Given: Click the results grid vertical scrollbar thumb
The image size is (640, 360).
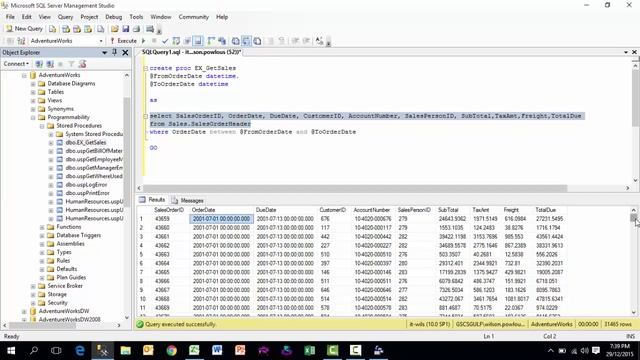Looking at the screenshot, I should (x=633, y=218).
